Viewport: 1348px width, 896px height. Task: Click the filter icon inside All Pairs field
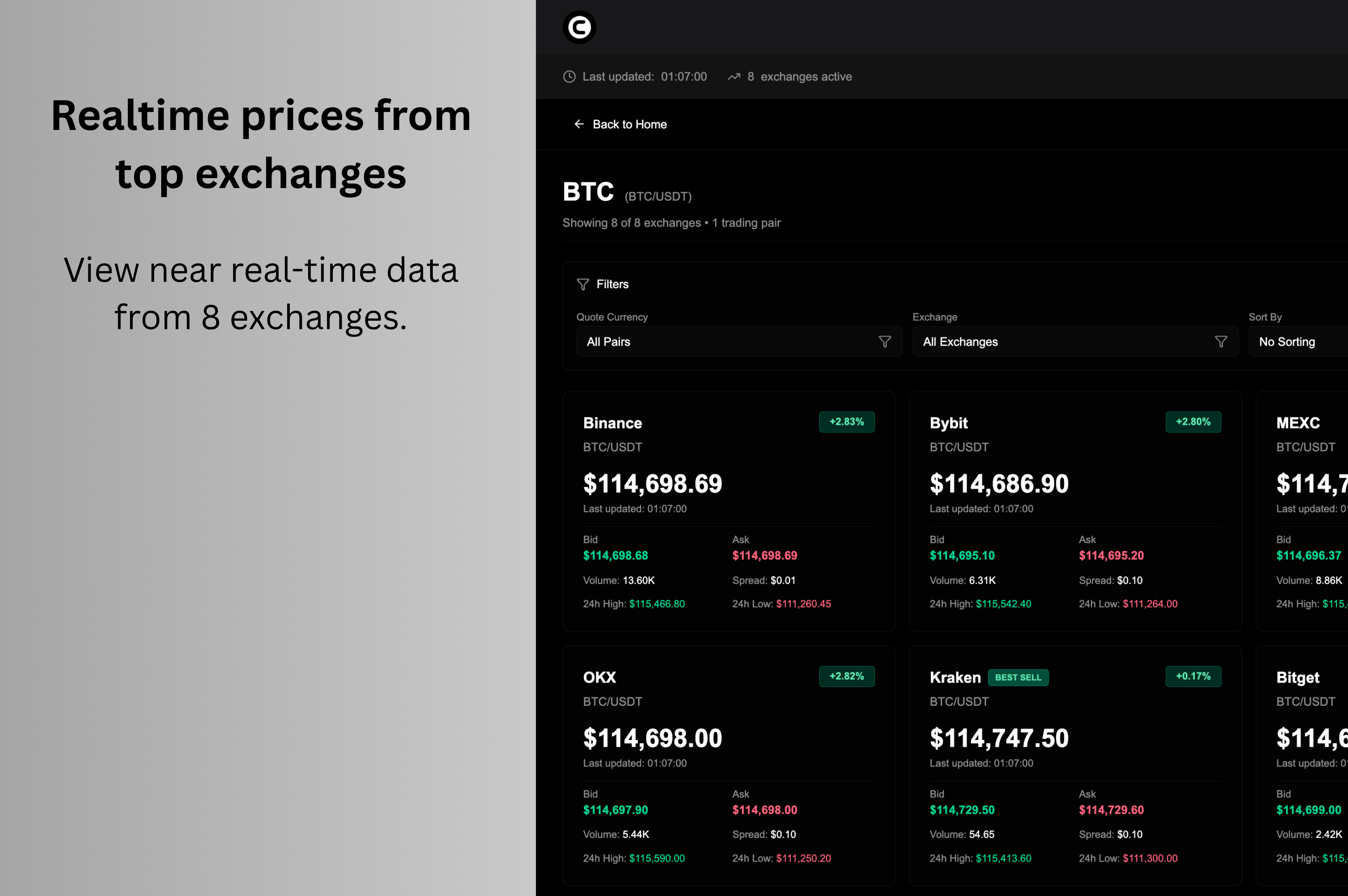tap(885, 341)
